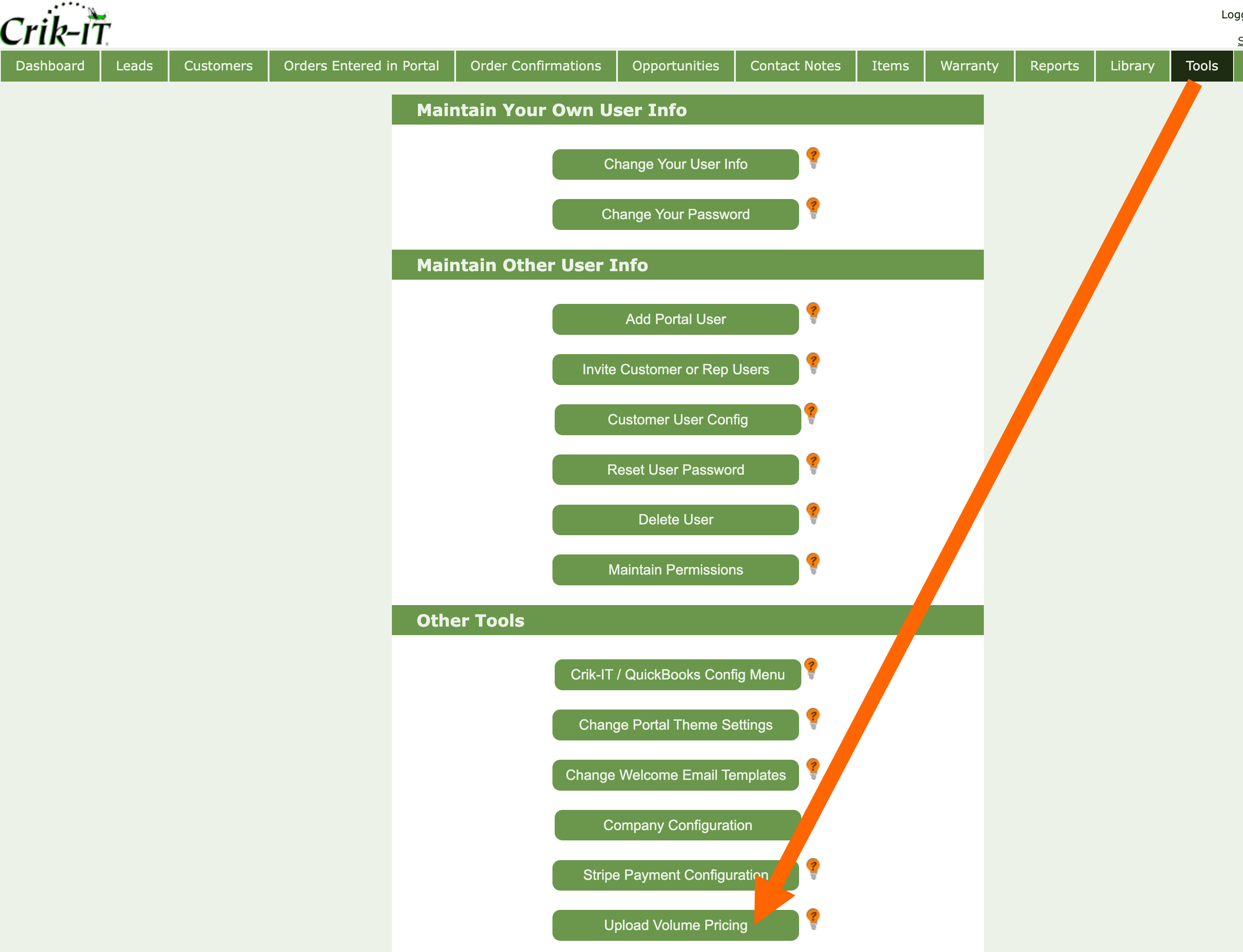Screen dimensions: 1243x952
Task: Click the Crik-IT logo
Action: point(56,26)
